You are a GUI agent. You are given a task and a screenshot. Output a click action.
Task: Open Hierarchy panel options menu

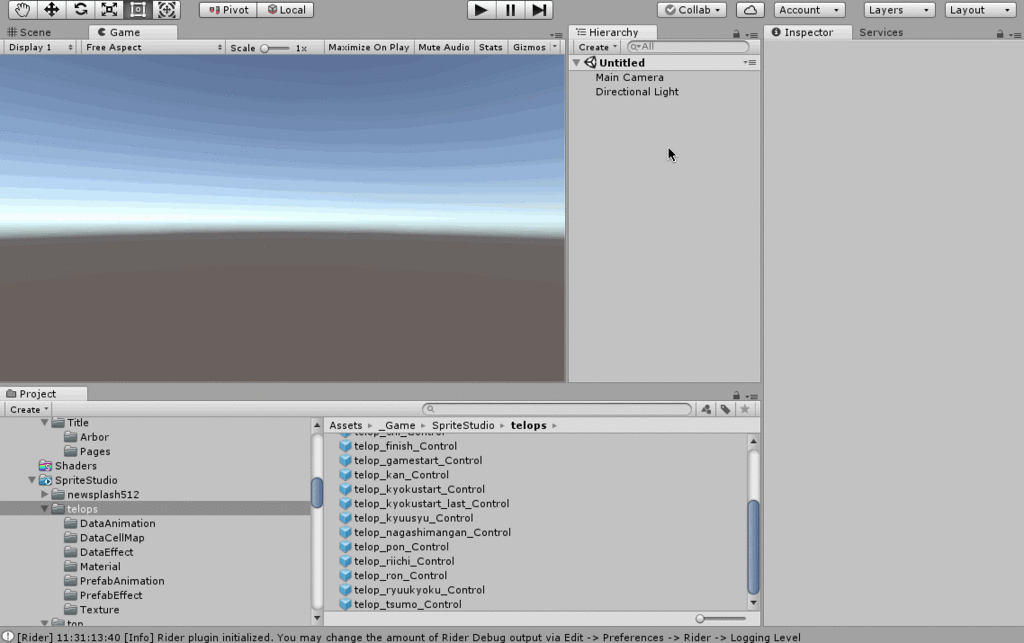click(751, 35)
